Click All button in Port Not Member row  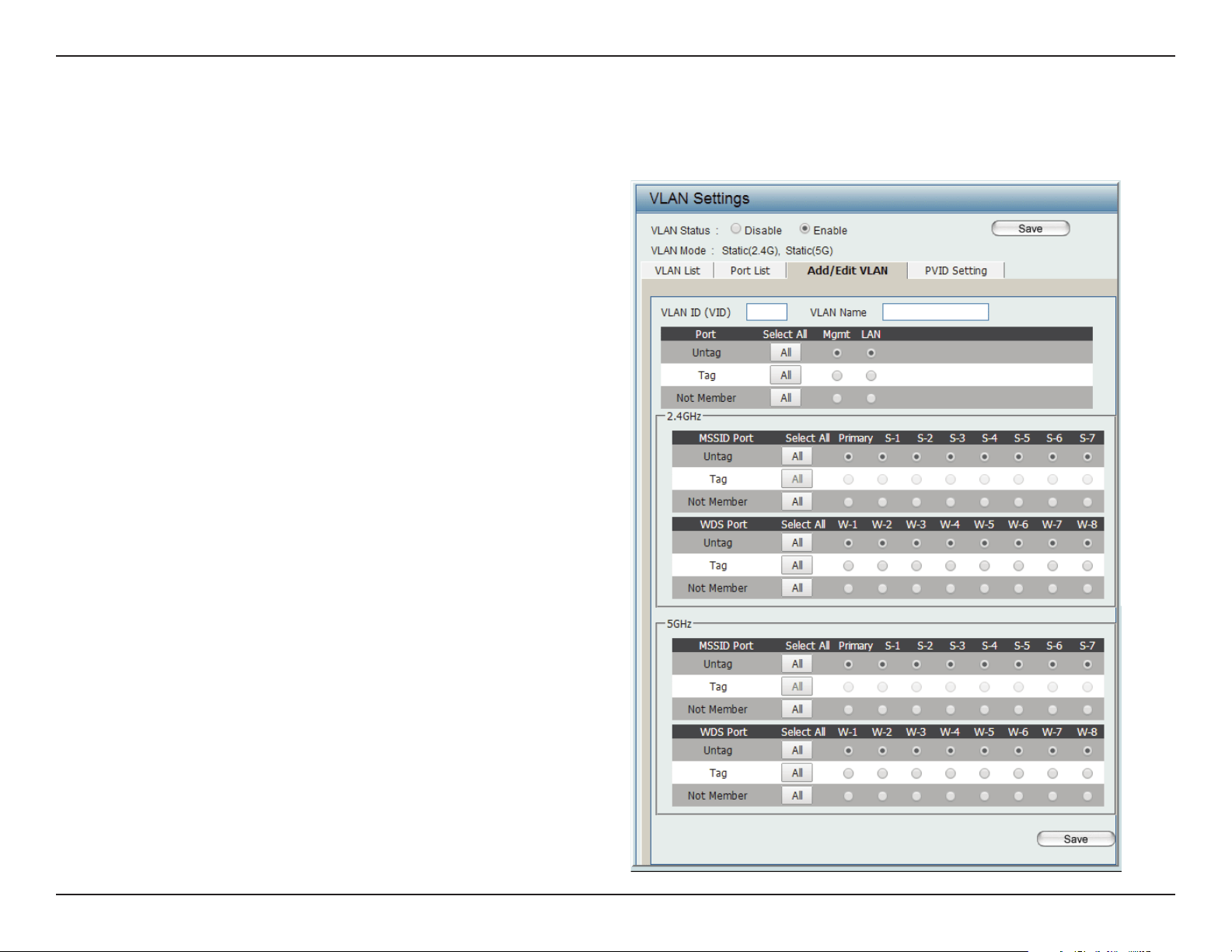[x=786, y=398]
